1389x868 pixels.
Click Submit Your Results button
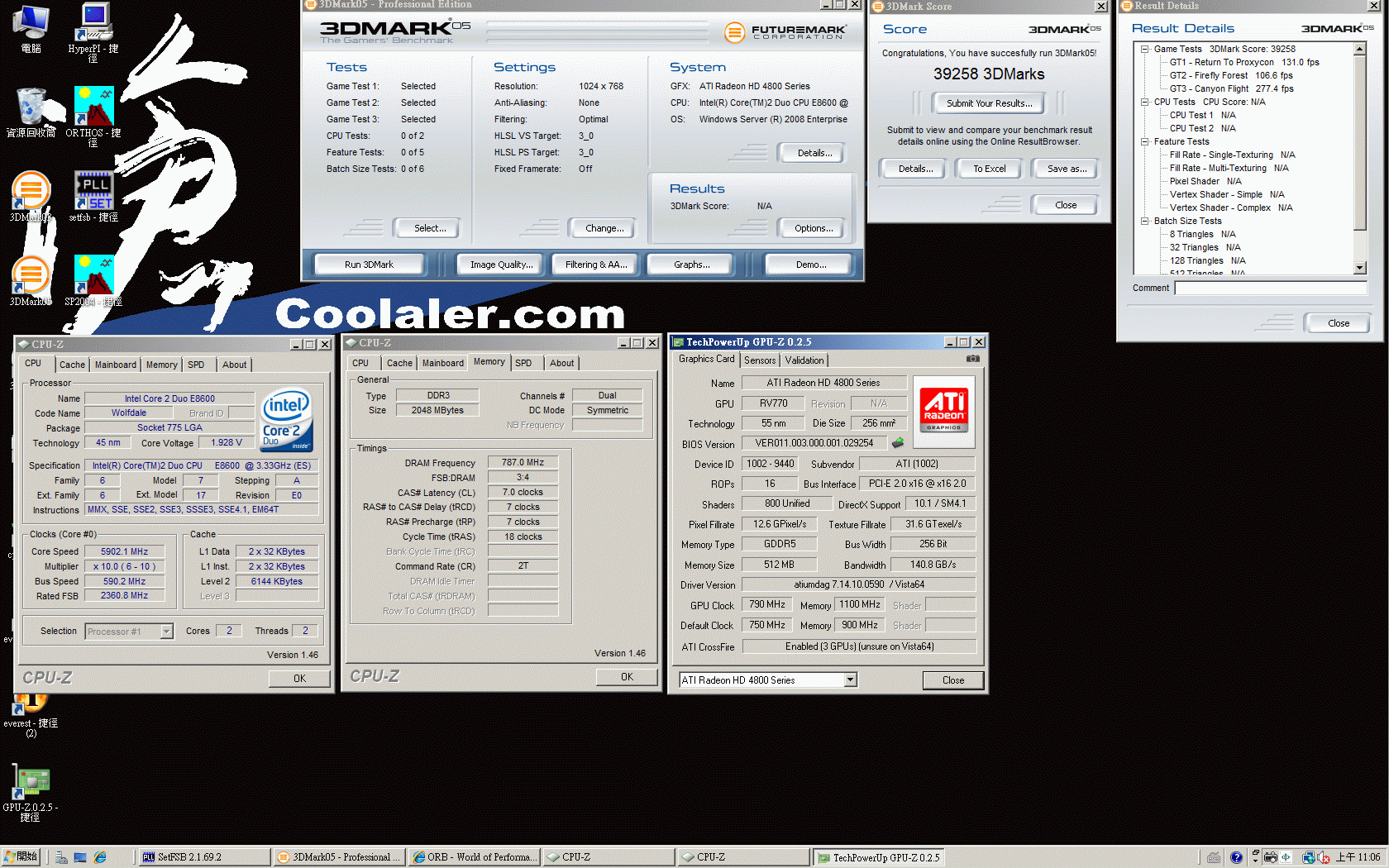(x=989, y=103)
